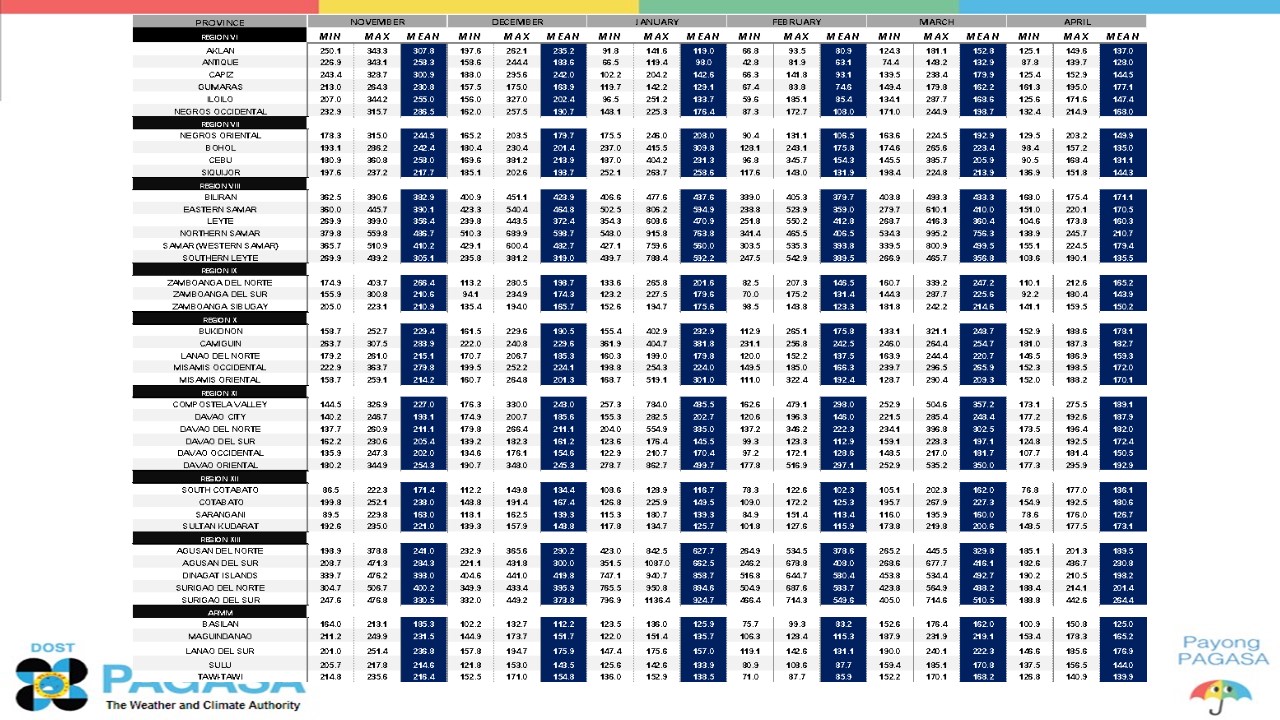Select the SURIGAO DEL SUR row label

coord(220,600)
